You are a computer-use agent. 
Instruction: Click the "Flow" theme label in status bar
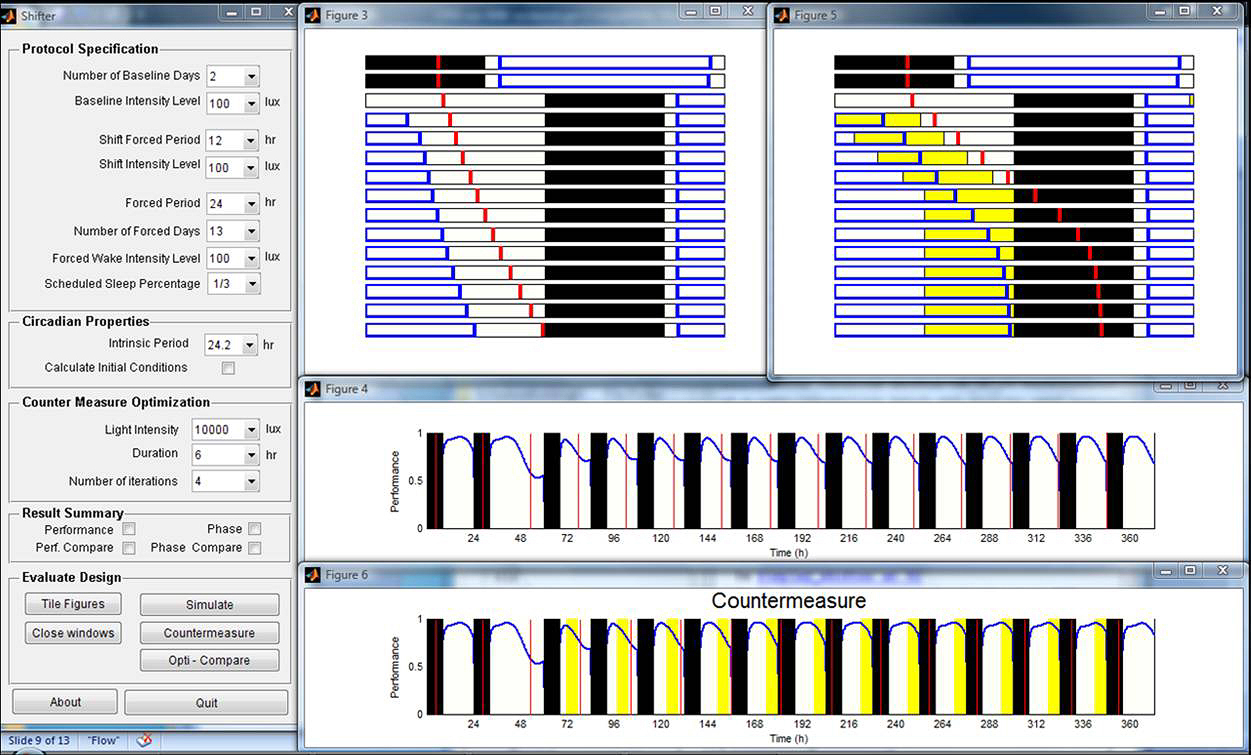tap(103, 741)
